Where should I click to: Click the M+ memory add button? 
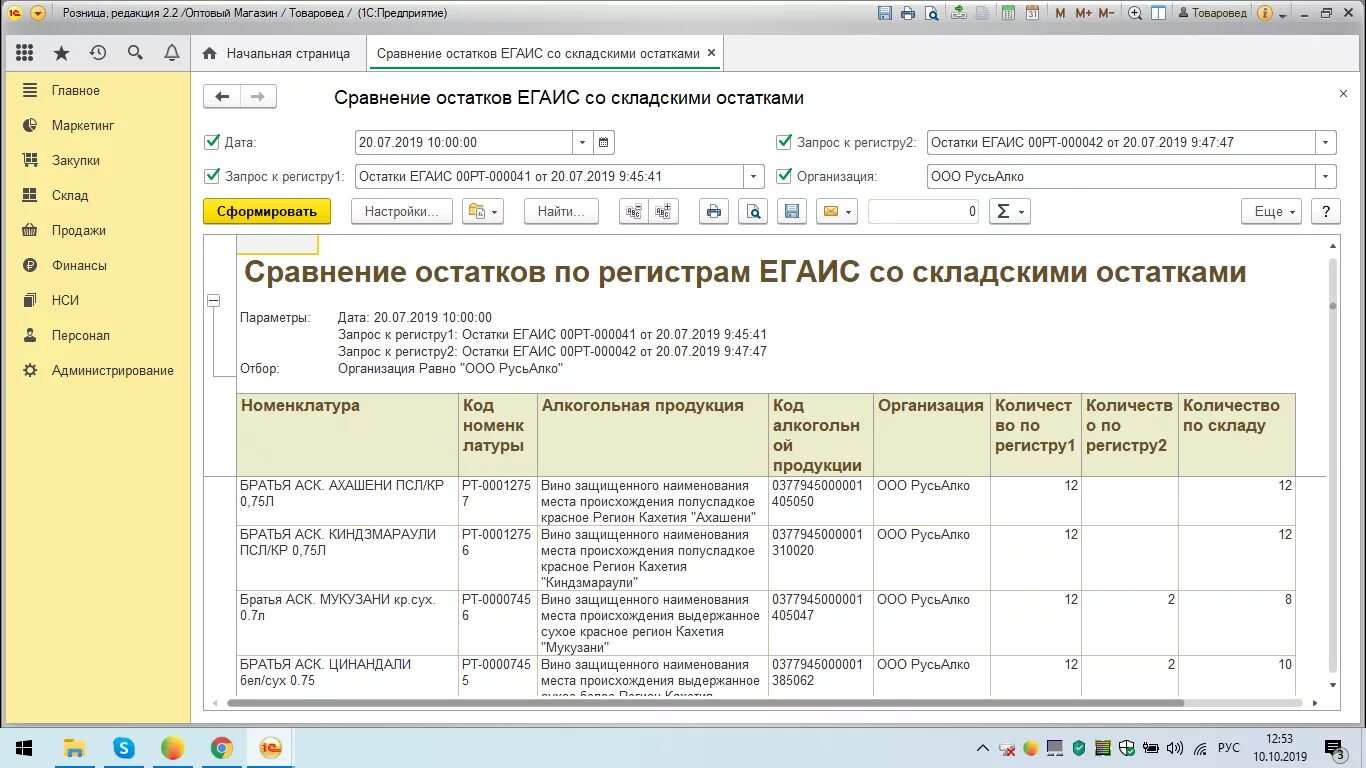pos(1084,13)
